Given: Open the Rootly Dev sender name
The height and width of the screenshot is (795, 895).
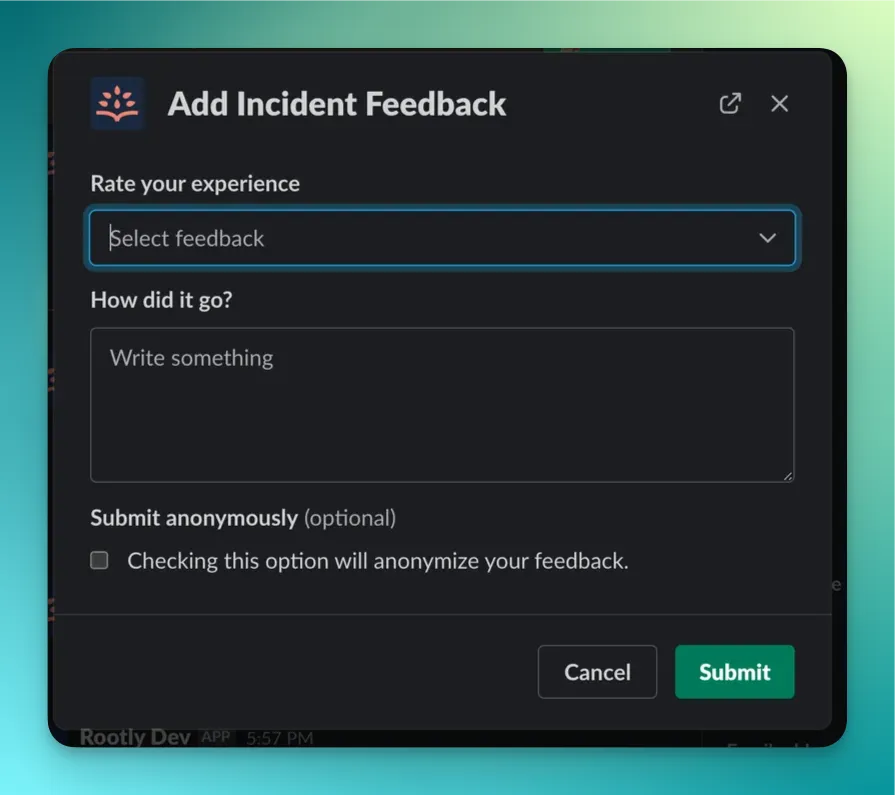Looking at the screenshot, I should (135, 737).
